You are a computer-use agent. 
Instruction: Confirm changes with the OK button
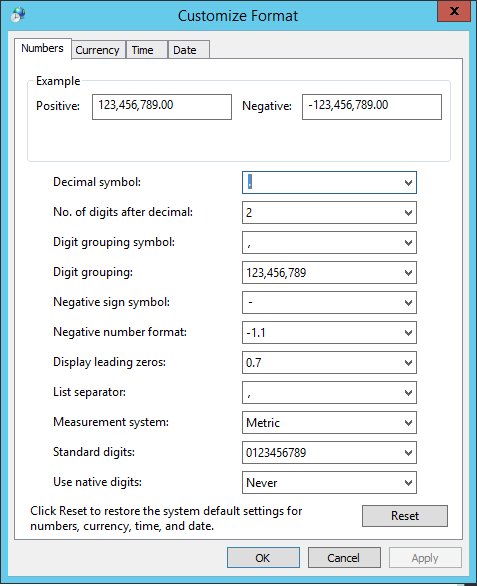263,558
